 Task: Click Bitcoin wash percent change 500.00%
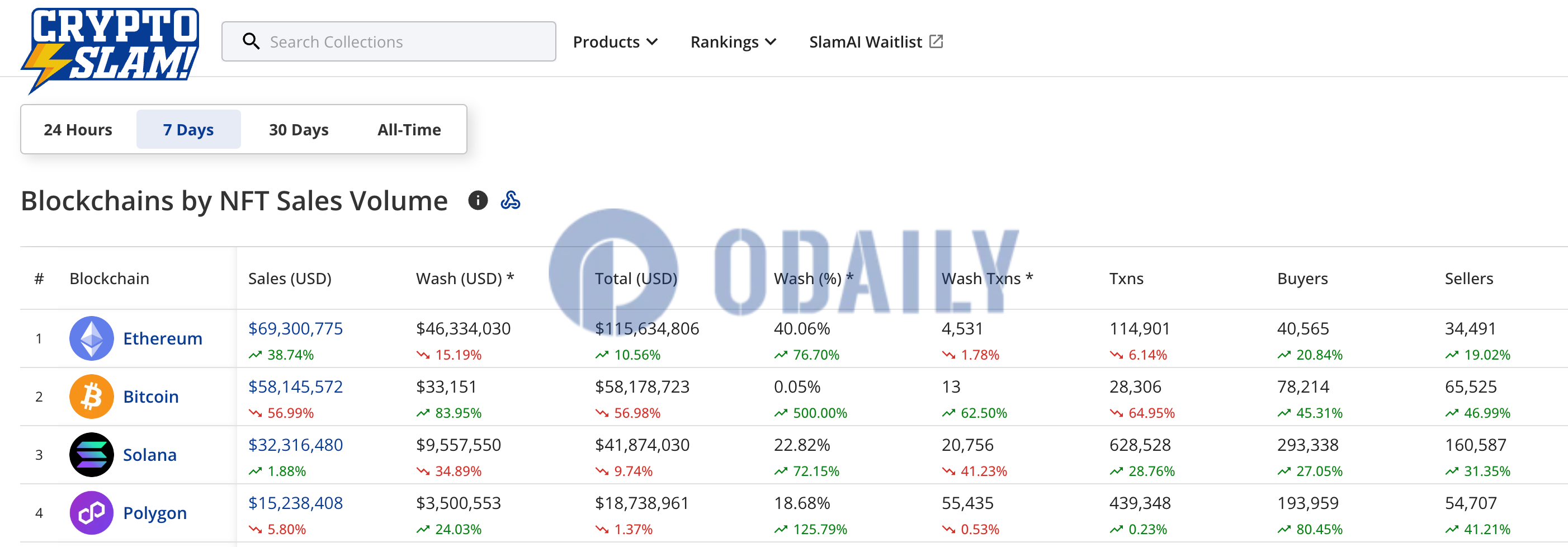pos(811,413)
